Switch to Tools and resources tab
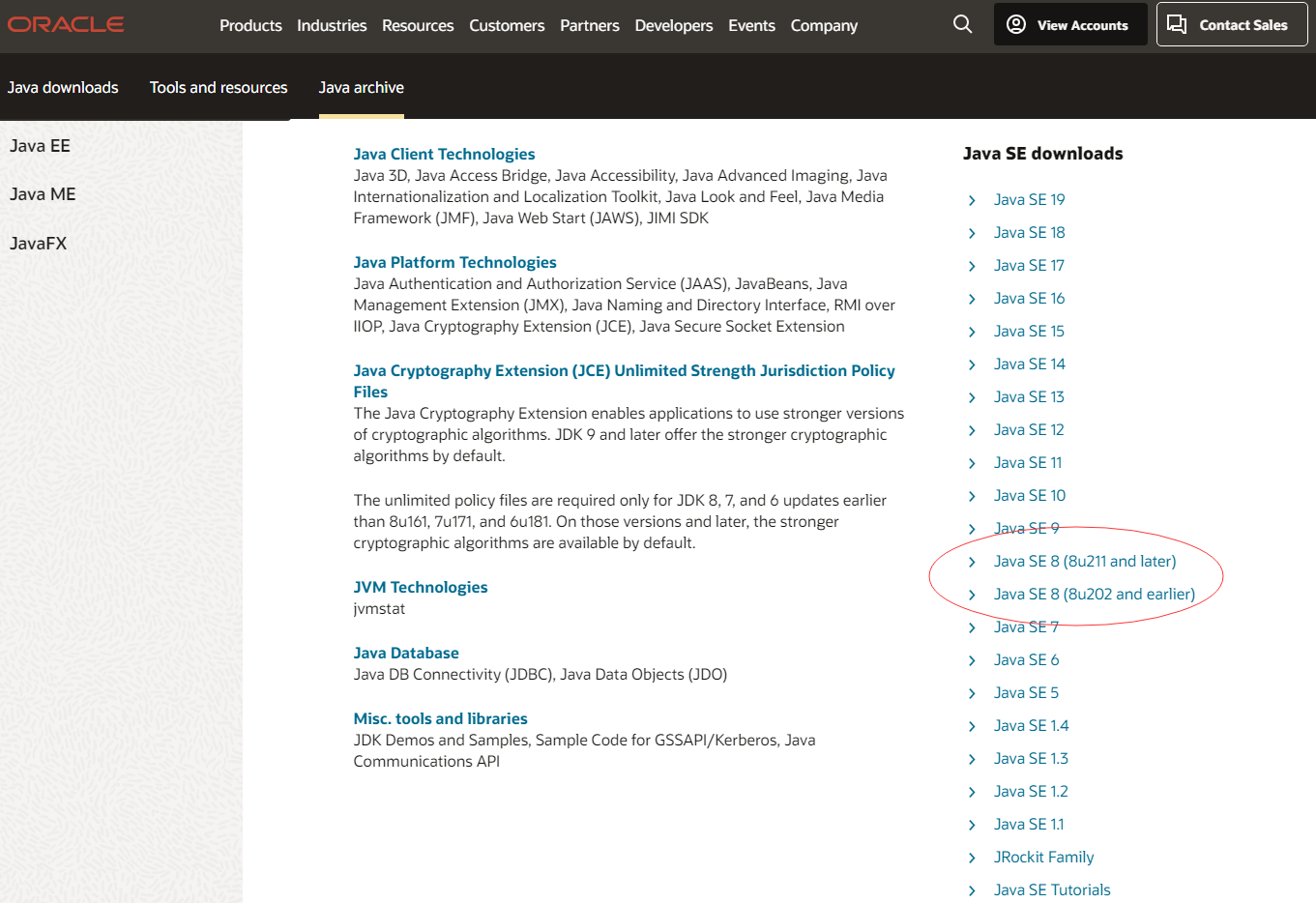1316x903 pixels. click(219, 87)
